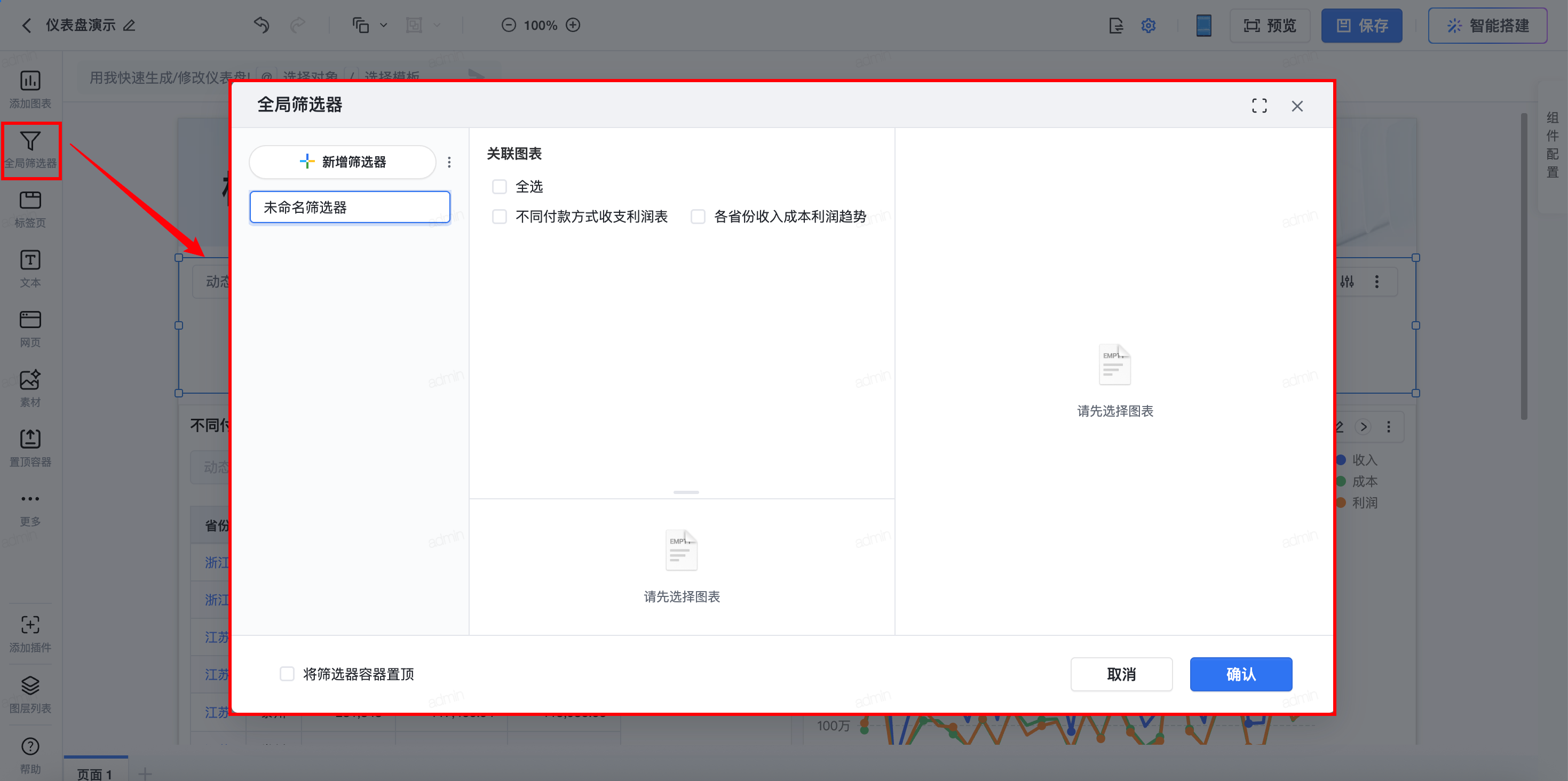Enable 将筛选器容器置顶 option
The height and width of the screenshot is (781, 1568).
(287, 674)
